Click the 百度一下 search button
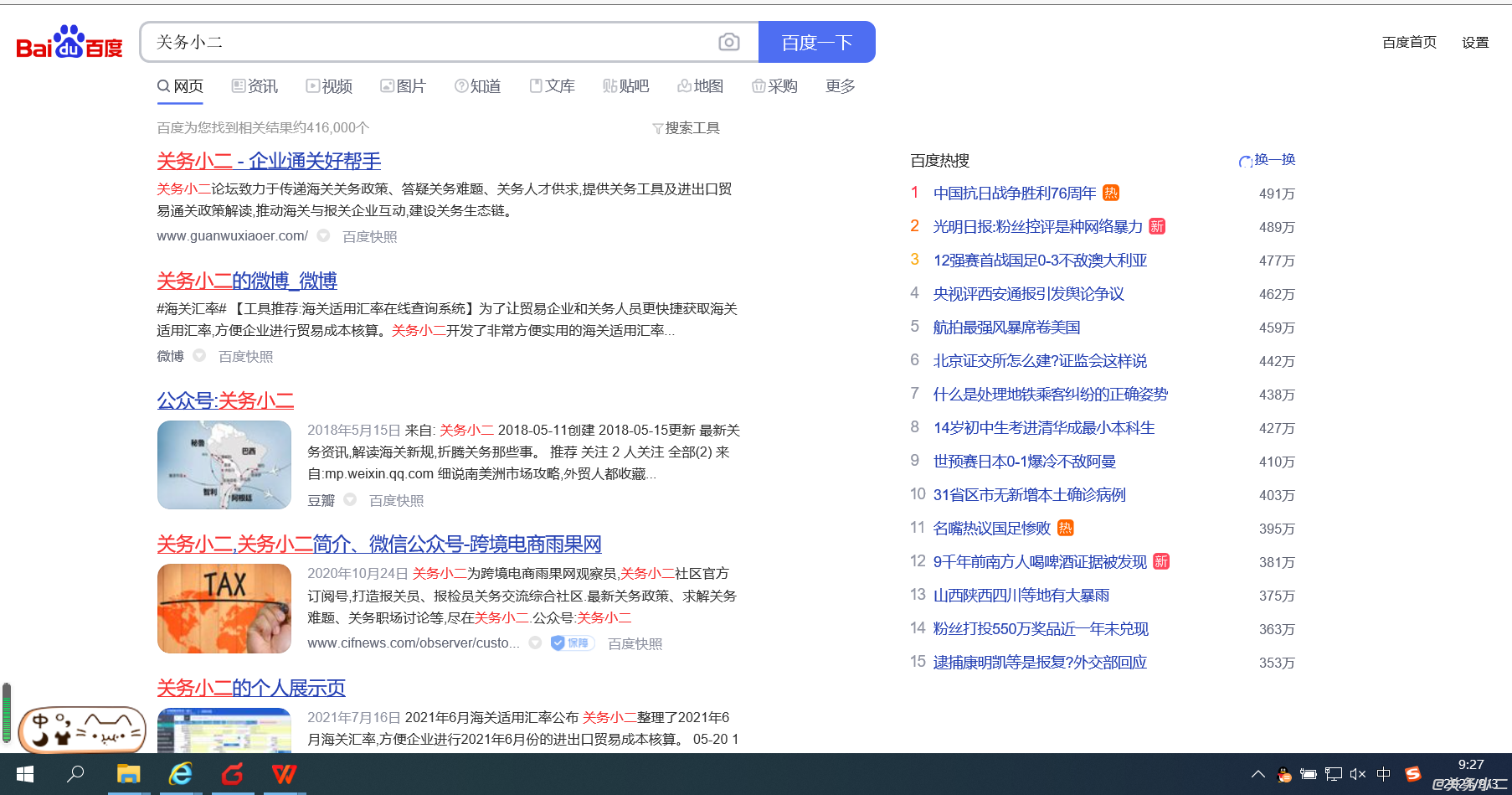The image size is (1512, 795). [816, 42]
